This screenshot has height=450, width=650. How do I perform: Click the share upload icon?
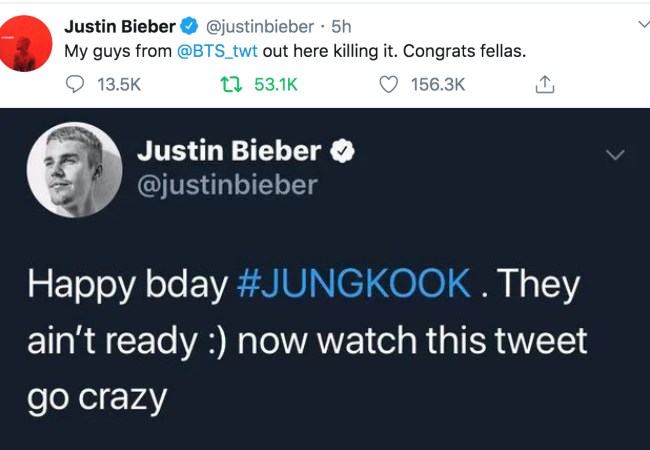pos(545,85)
